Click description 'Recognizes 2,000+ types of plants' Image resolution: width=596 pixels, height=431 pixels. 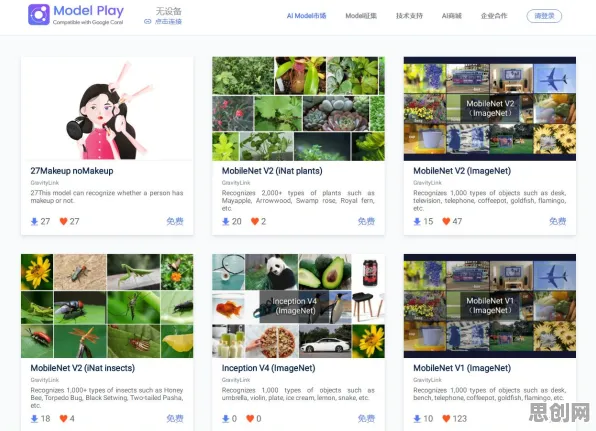tap(298, 201)
